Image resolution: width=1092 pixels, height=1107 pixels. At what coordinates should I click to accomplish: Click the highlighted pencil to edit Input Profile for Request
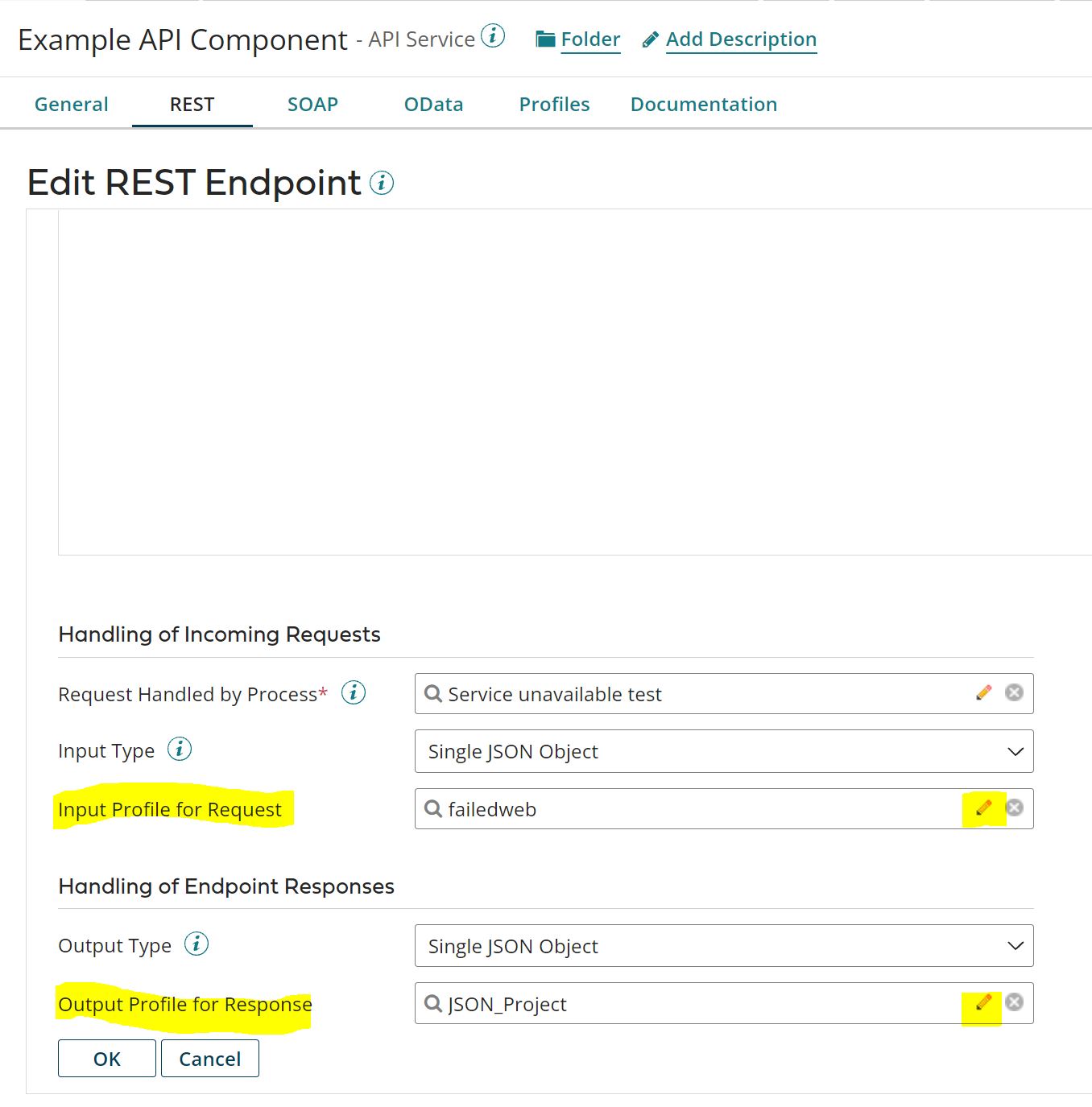[x=982, y=808]
